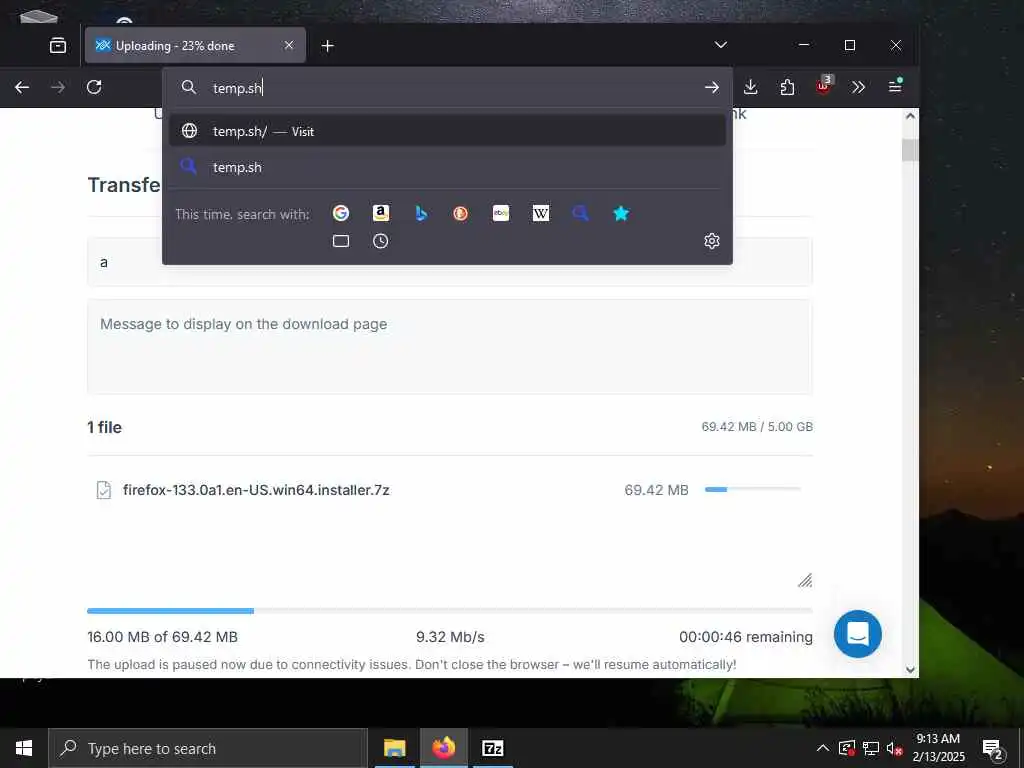This screenshot has width=1024, height=768.
Task: Open search settings gear
Action: tap(712, 241)
